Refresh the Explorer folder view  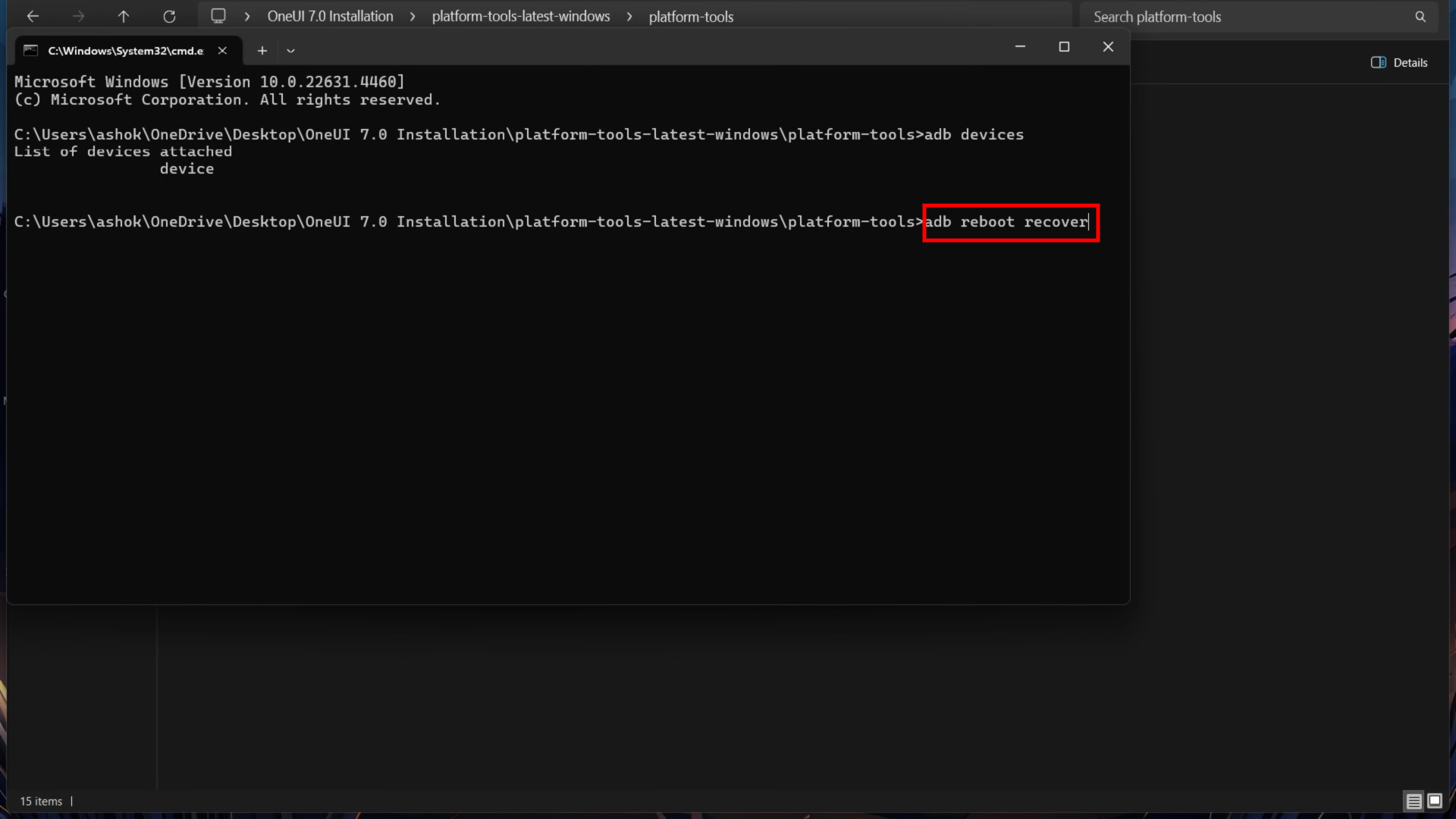tap(169, 16)
